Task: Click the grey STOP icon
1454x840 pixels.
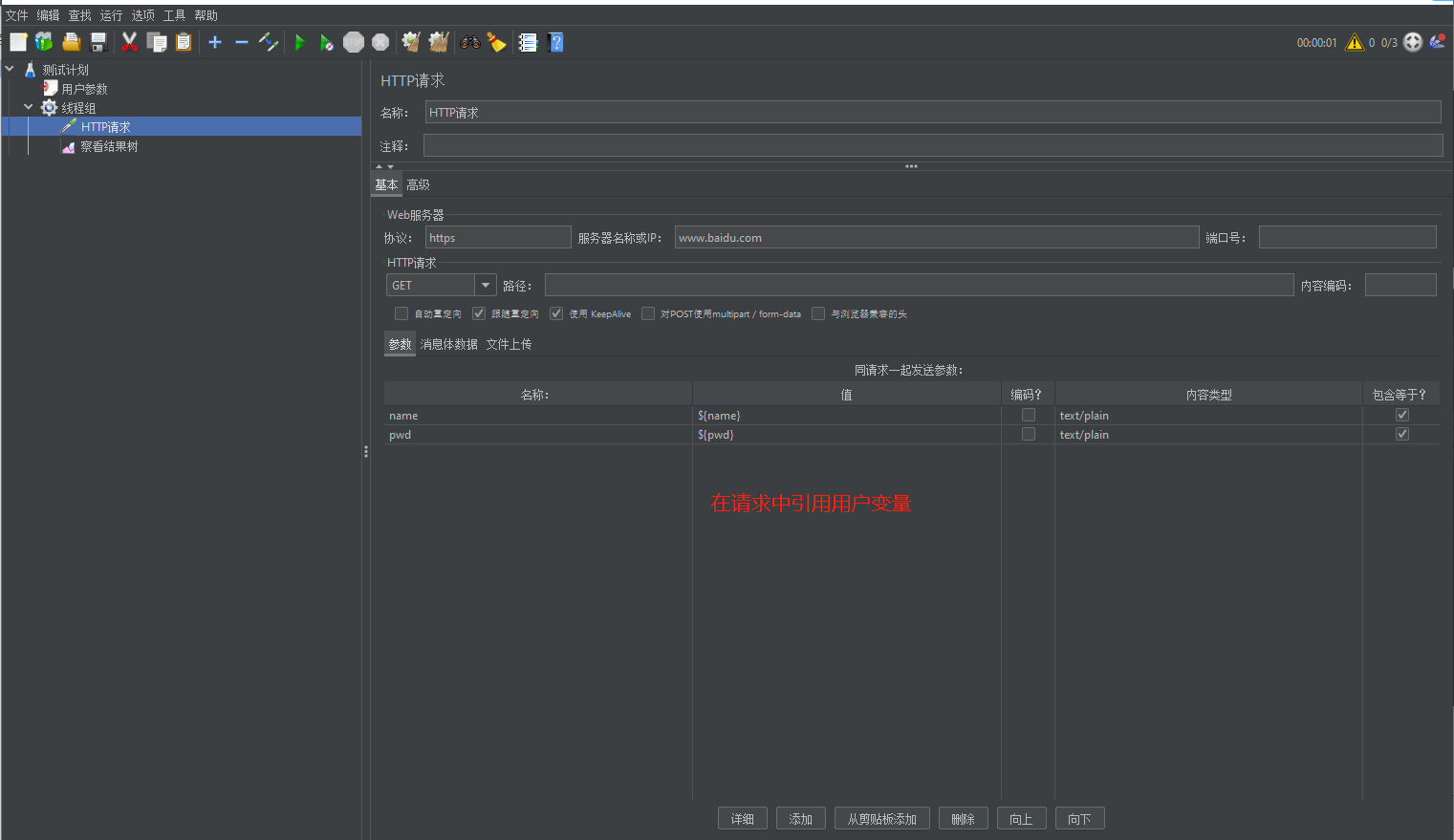Action: point(354,42)
